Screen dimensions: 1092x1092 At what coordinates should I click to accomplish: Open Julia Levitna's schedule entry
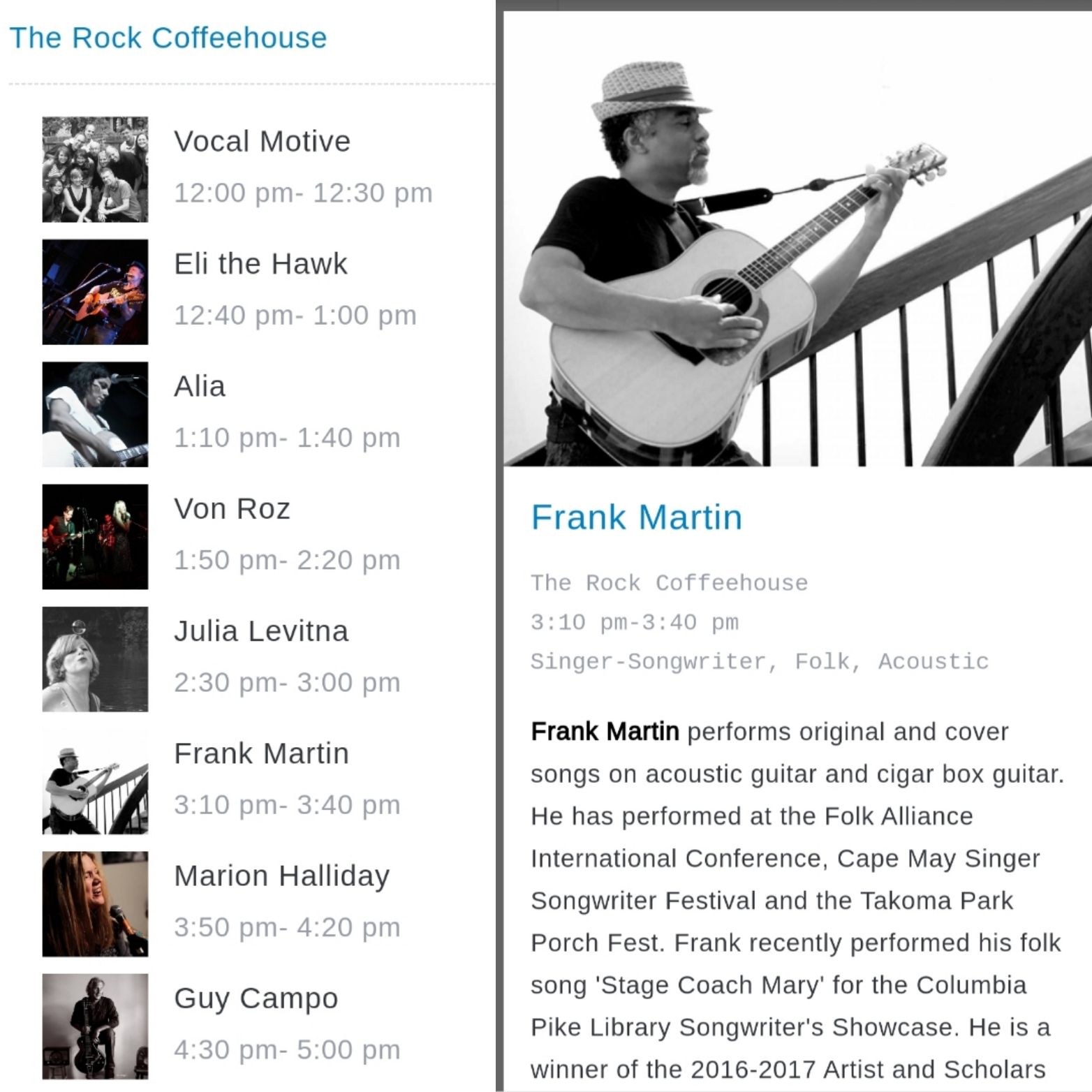click(x=261, y=631)
